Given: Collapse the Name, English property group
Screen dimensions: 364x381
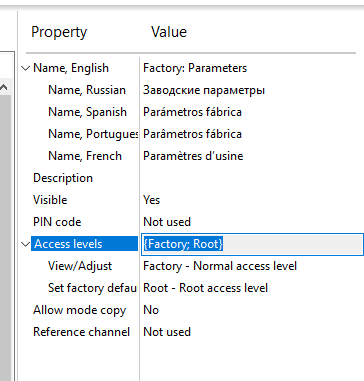Looking at the screenshot, I should pyautogui.click(x=25, y=68).
